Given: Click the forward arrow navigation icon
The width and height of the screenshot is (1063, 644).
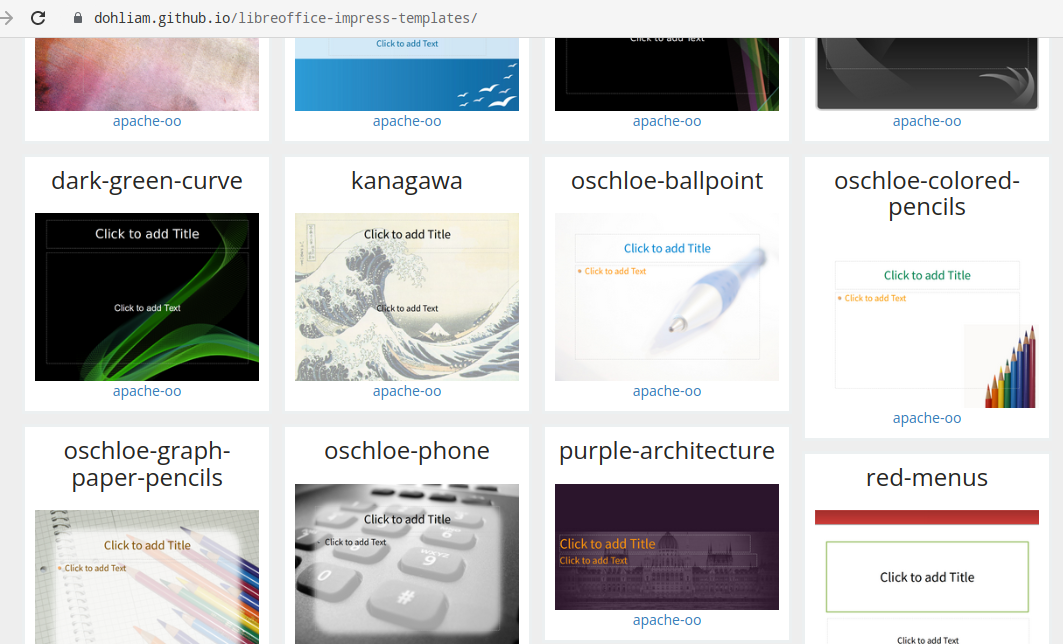Looking at the screenshot, I should [6, 18].
